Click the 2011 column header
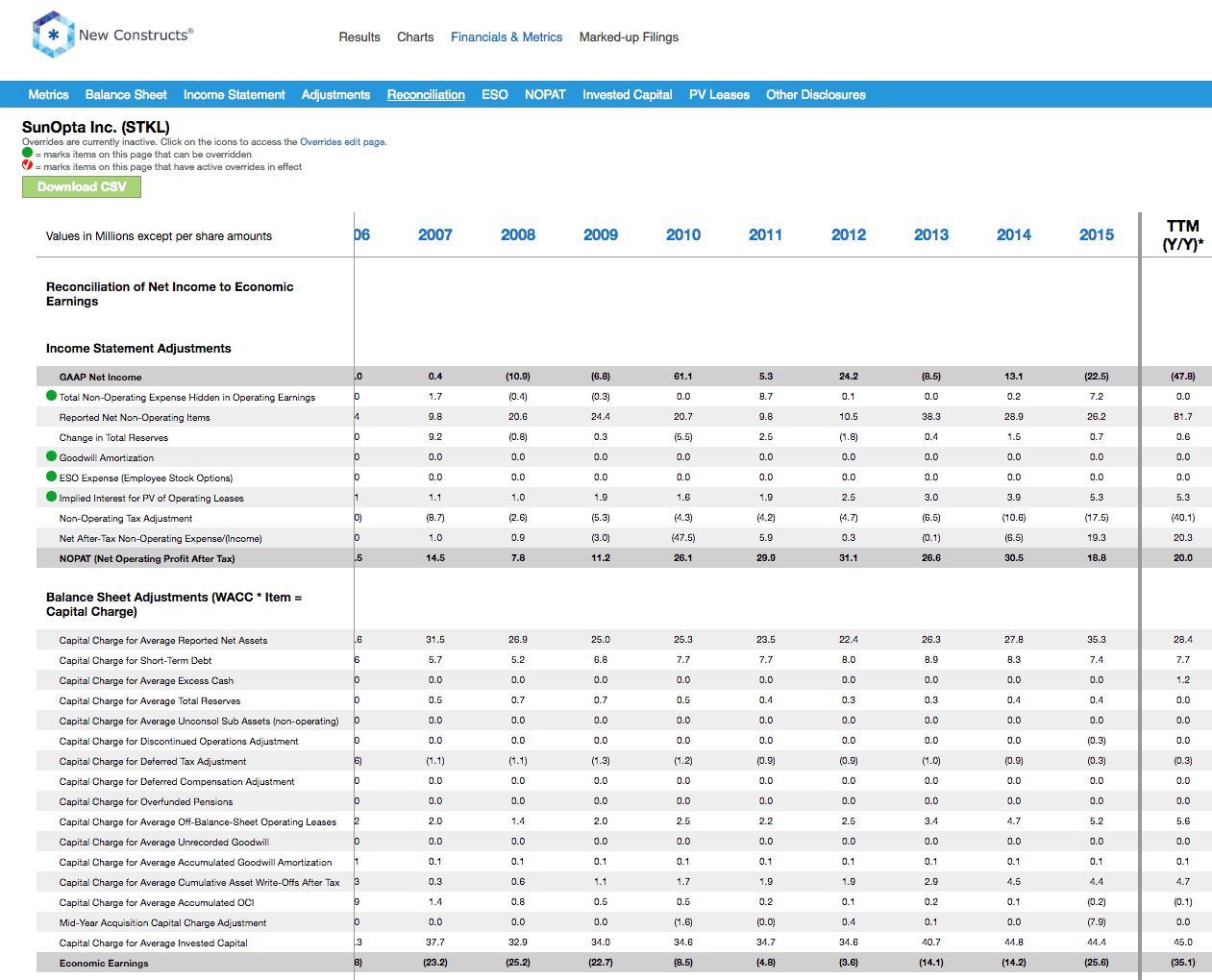This screenshot has width=1212, height=980. 766,234
